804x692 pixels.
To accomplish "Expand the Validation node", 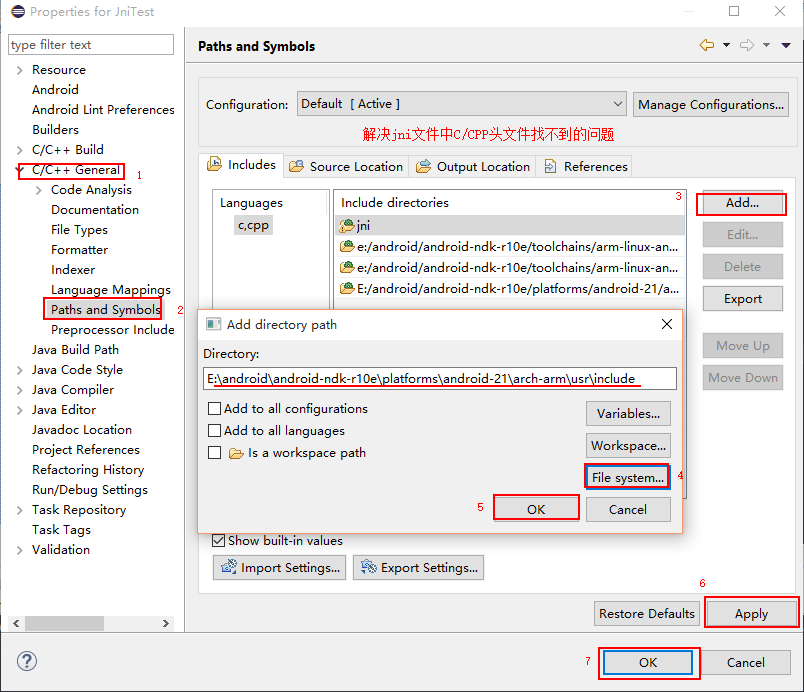I will click(19, 550).
